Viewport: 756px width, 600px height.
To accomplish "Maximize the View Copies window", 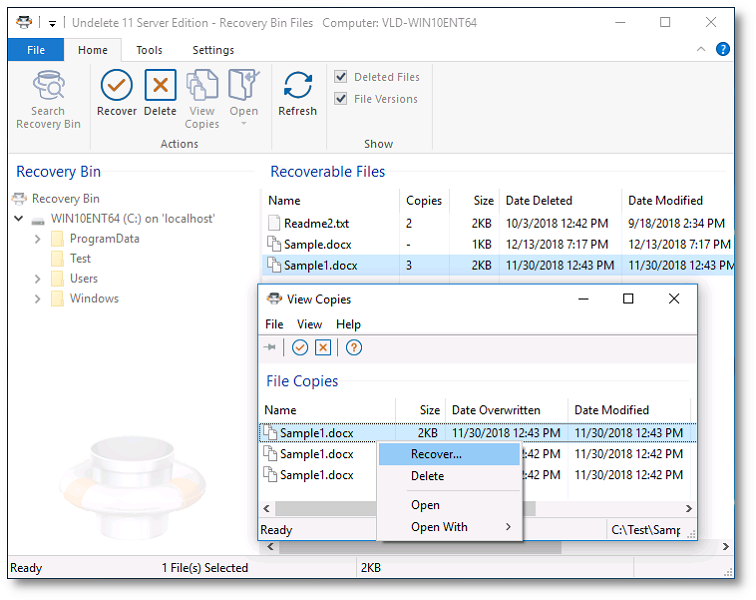I will click(628, 299).
